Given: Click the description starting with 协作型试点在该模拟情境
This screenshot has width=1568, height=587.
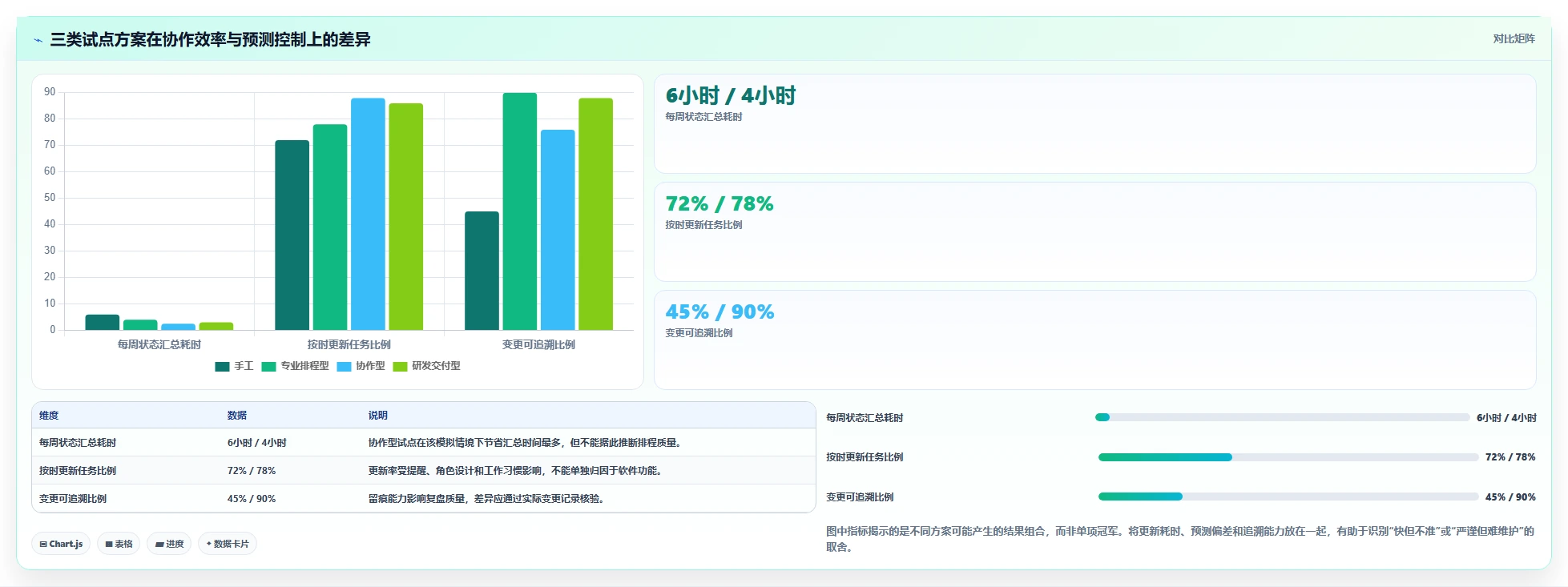Looking at the screenshot, I should [525, 443].
